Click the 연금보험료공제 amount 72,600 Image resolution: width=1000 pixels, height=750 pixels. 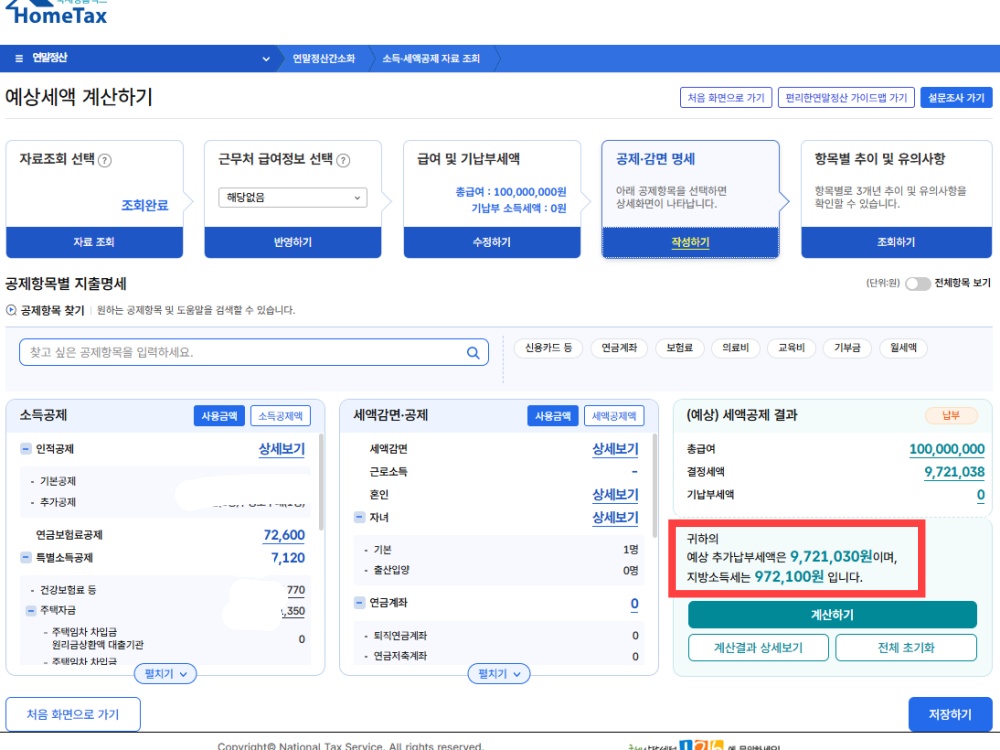[284, 535]
